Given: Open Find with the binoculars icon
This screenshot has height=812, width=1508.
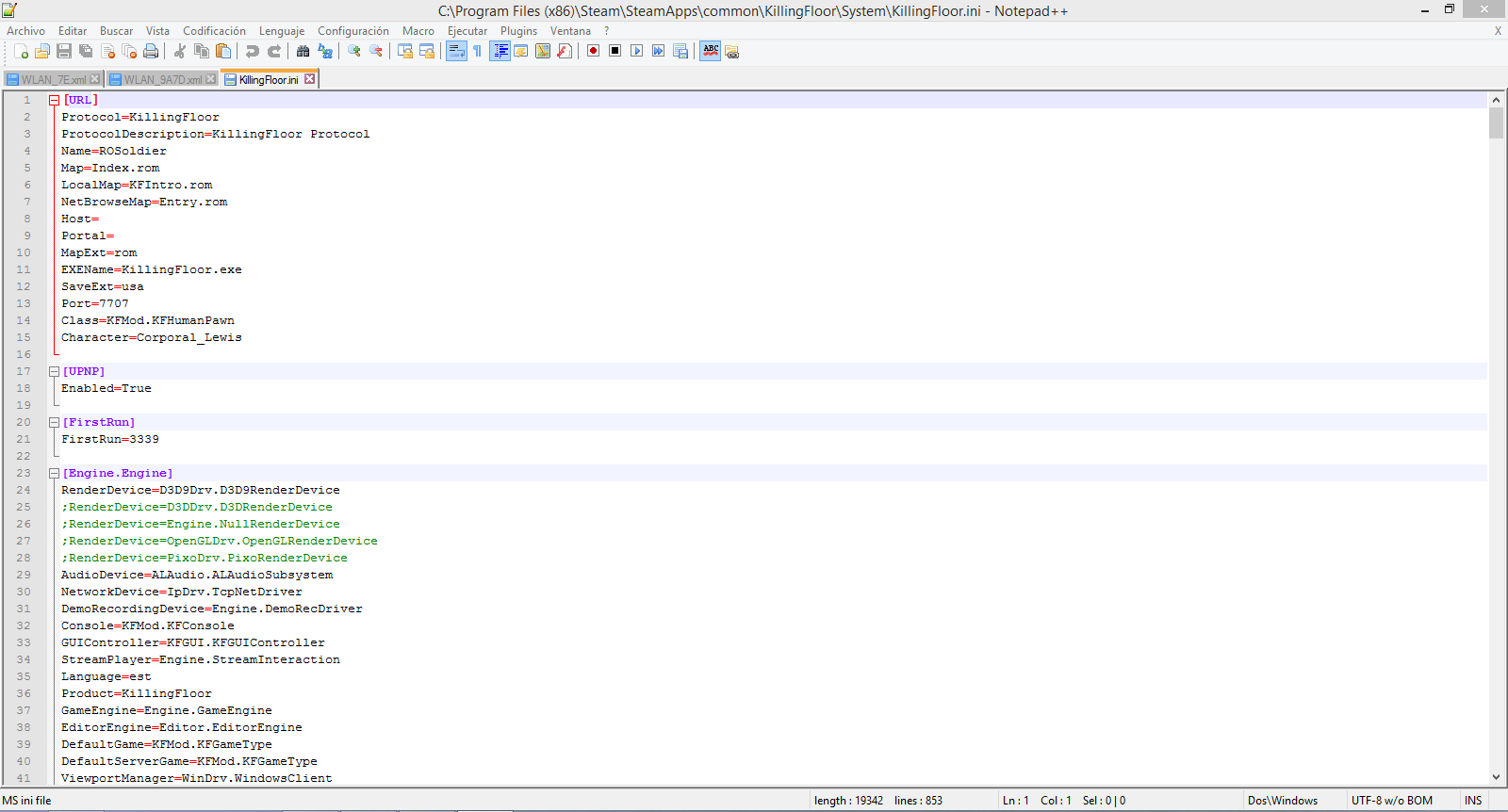Looking at the screenshot, I should (x=303, y=51).
